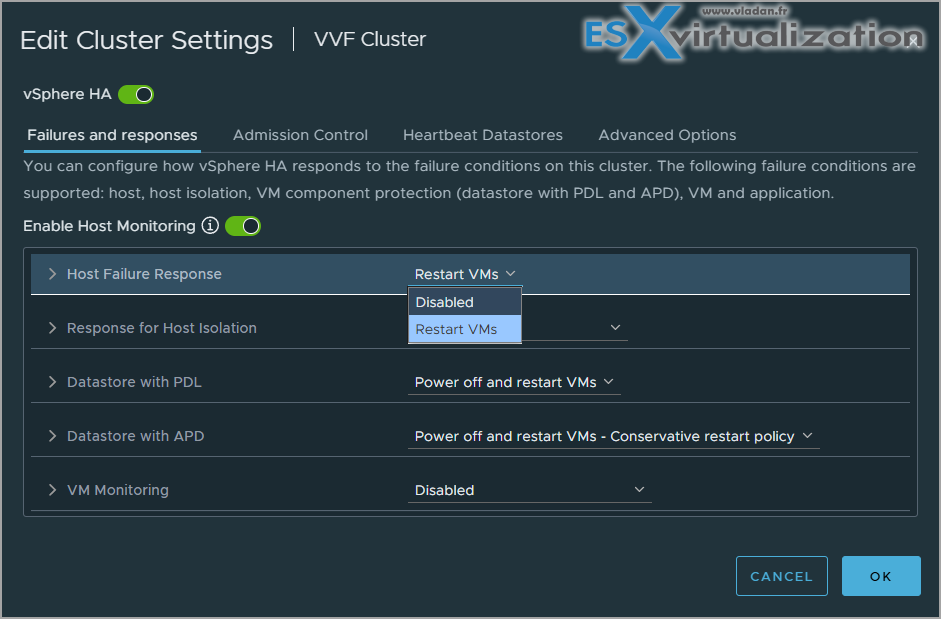Open Datastore with PDL response dropdown
Screen dimensions: 941x619
[514, 382]
